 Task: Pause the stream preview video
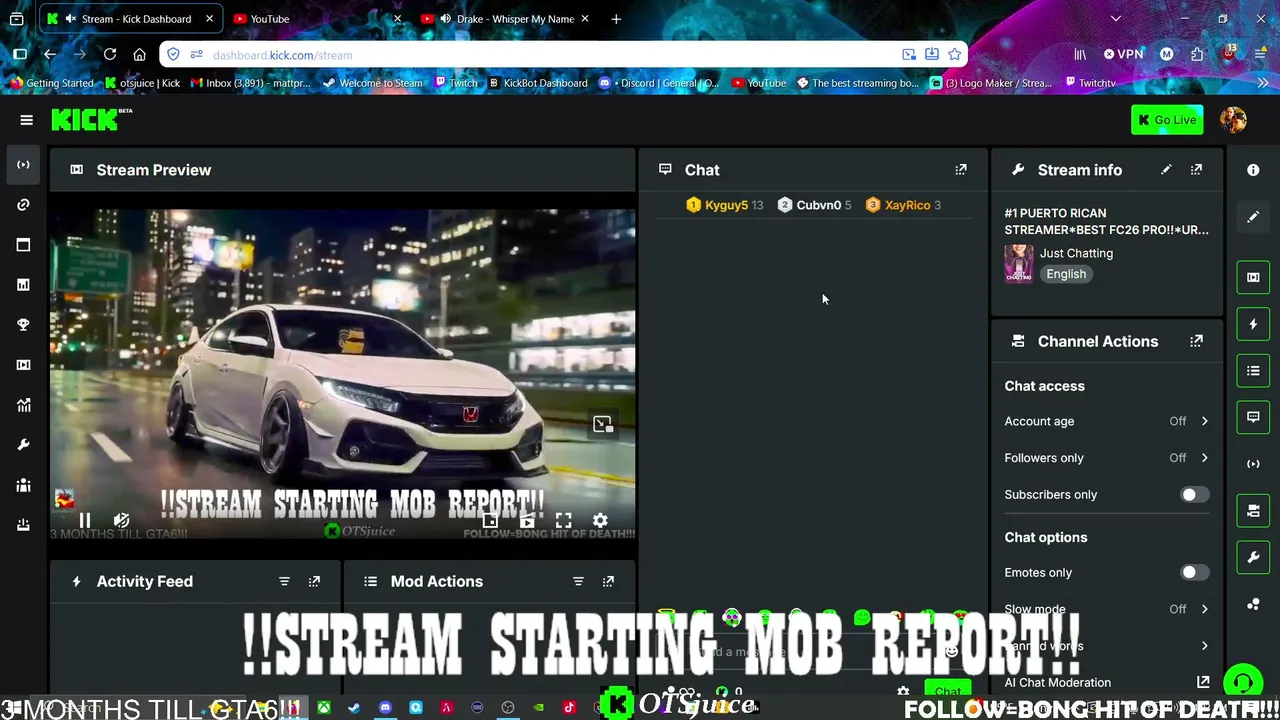pyautogui.click(x=85, y=520)
